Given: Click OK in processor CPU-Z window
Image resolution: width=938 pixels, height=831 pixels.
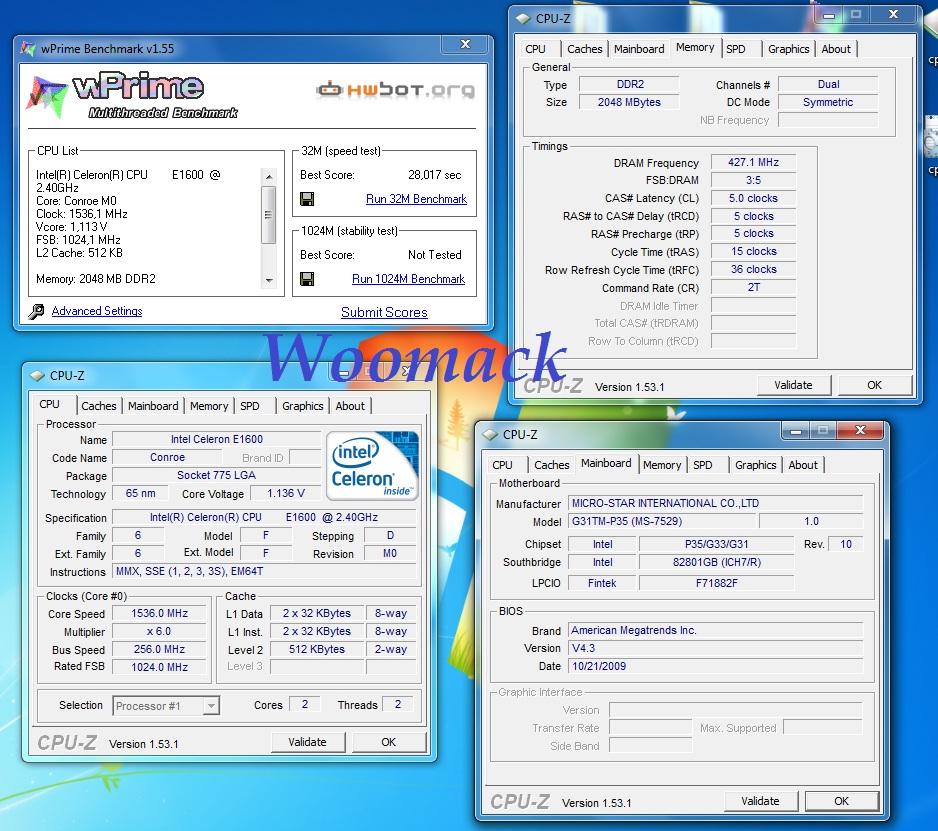Looking at the screenshot, I should click(x=389, y=742).
